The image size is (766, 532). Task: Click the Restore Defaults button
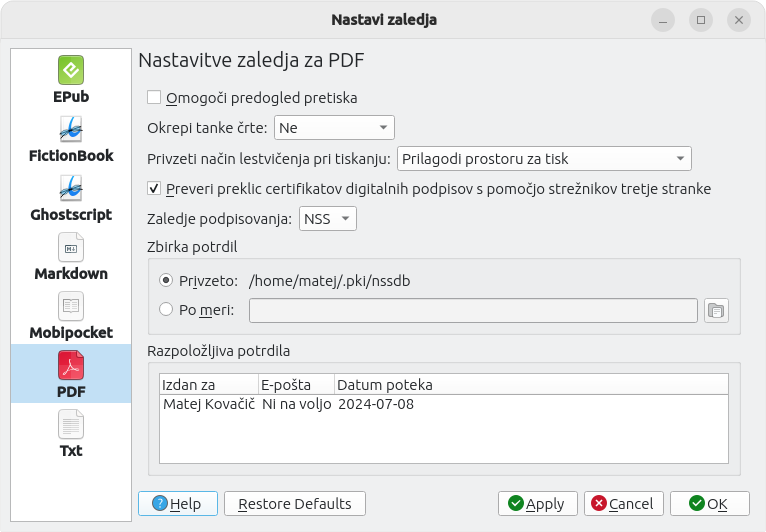point(295,504)
